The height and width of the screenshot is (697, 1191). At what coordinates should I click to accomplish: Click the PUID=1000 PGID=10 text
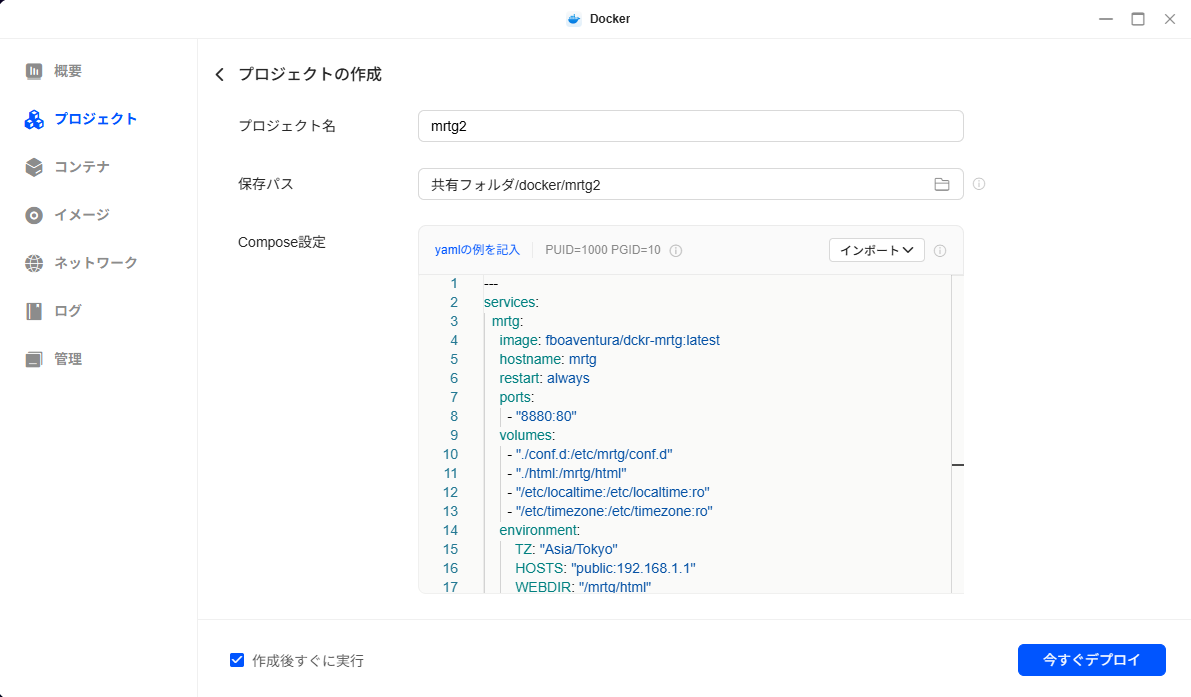(602, 250)
